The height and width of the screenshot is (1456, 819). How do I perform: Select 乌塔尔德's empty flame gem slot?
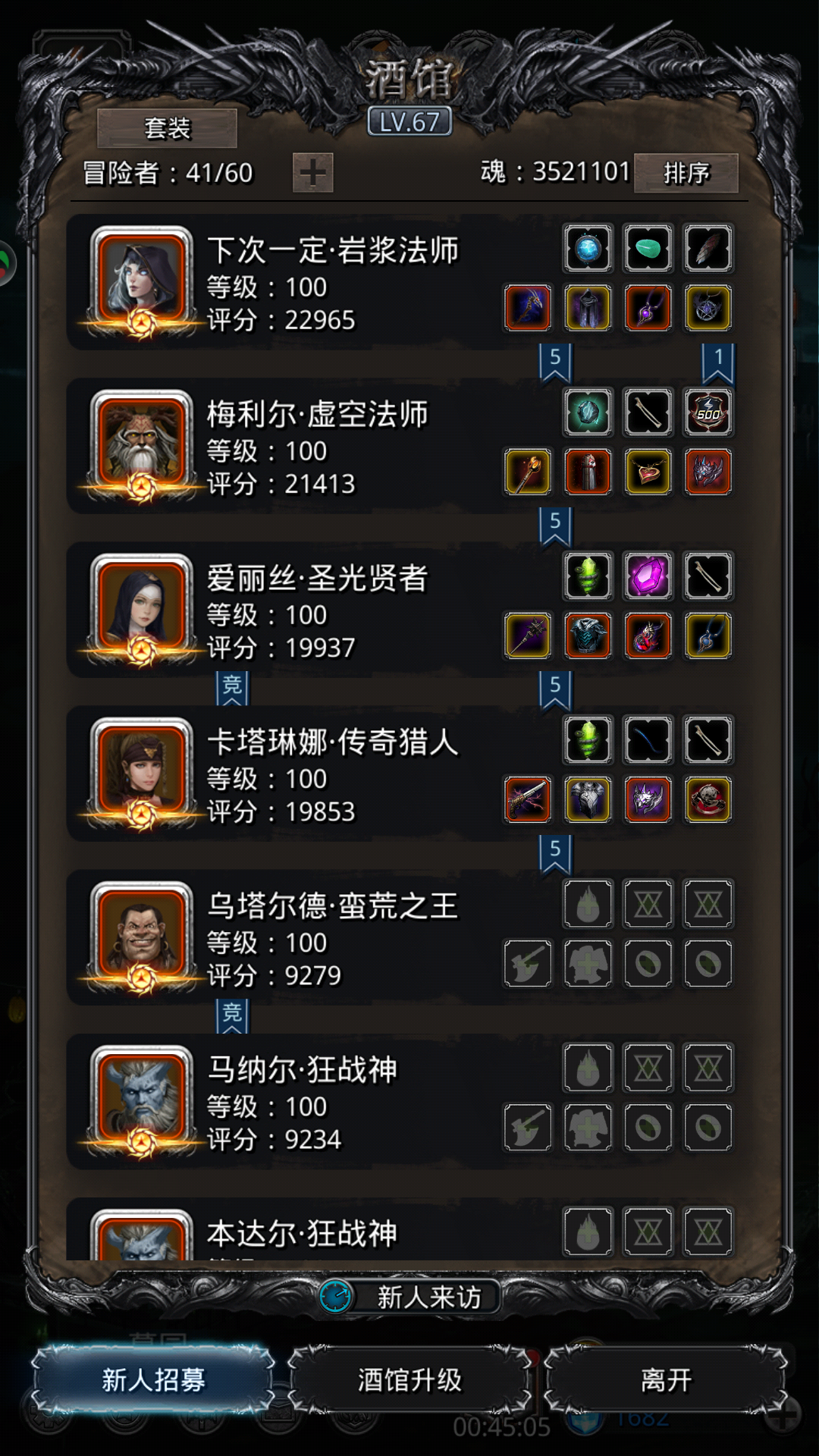(x=588, y=903)
